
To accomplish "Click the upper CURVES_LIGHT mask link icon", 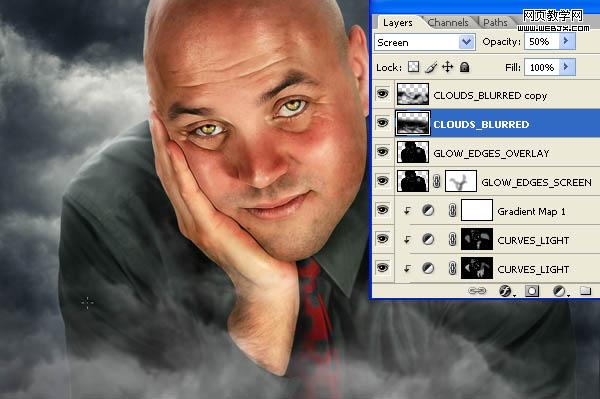I will 452,239.
